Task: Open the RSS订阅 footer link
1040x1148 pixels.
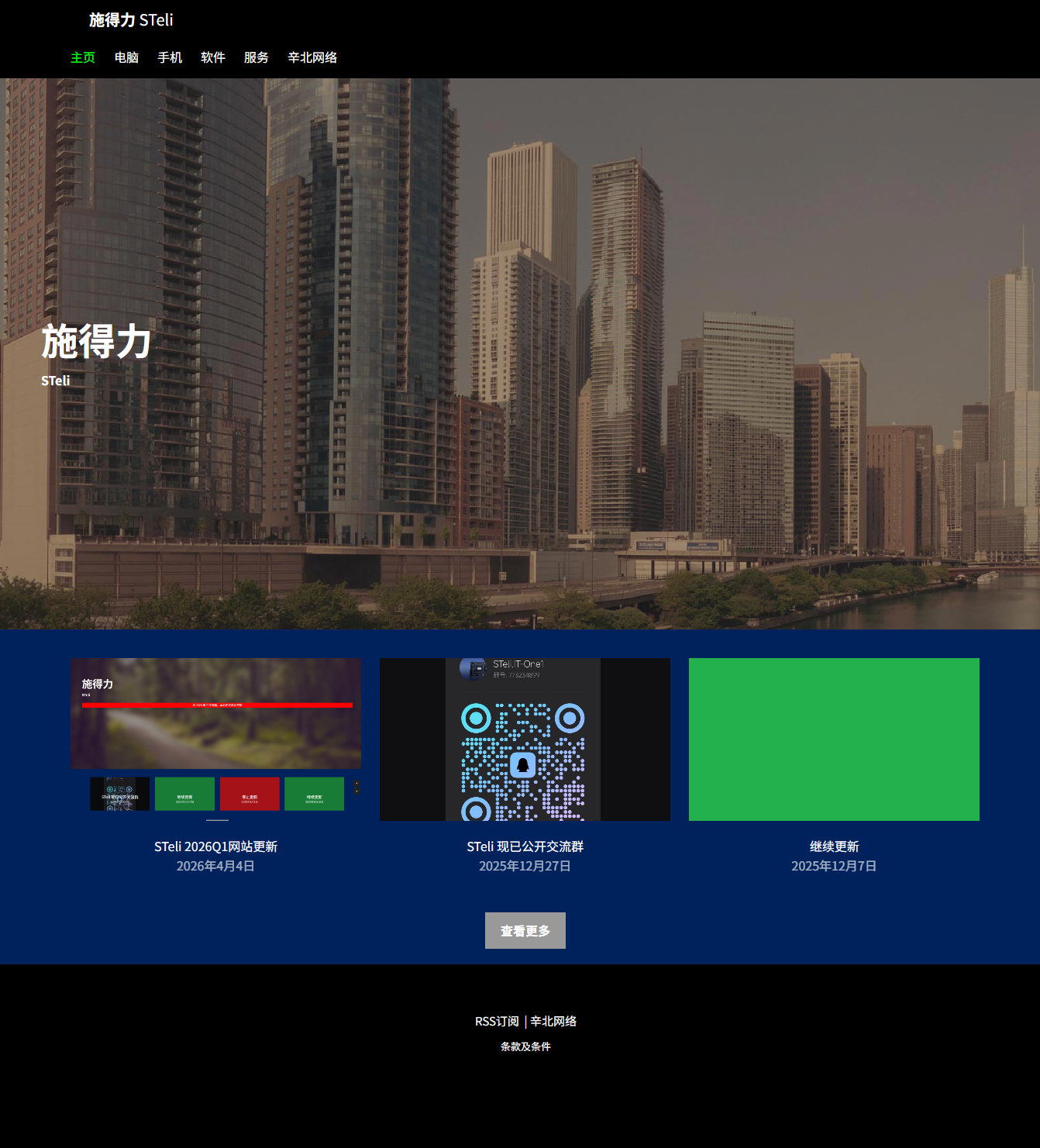Action: (497, 1022)
